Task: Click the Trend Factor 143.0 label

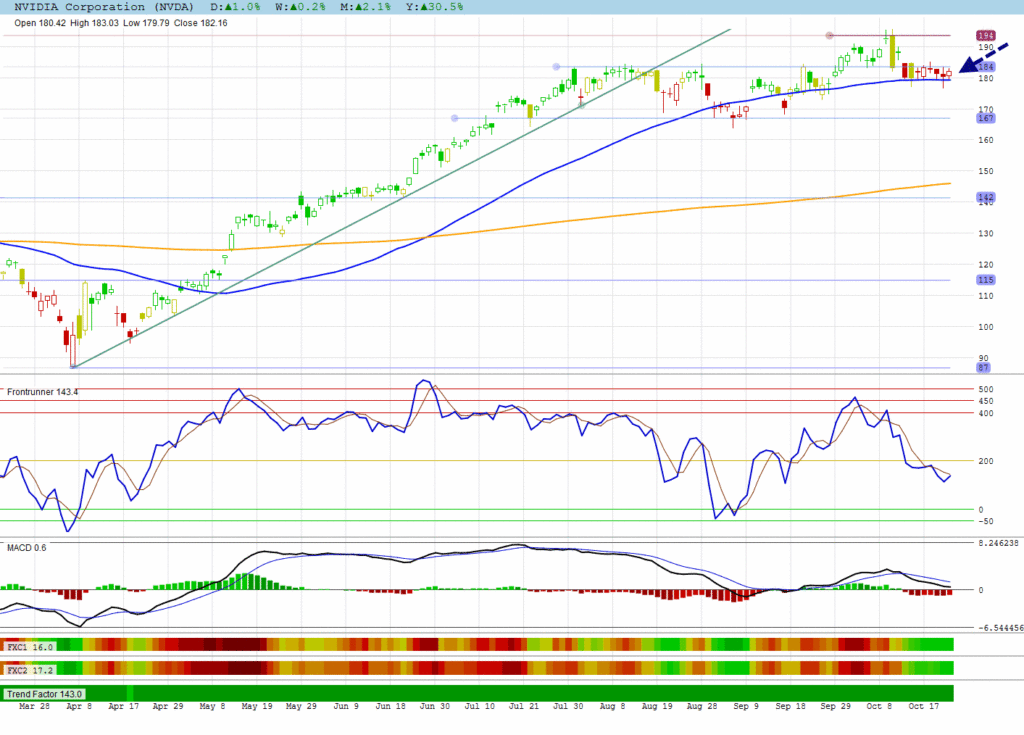Action: (x=45, y=693)
